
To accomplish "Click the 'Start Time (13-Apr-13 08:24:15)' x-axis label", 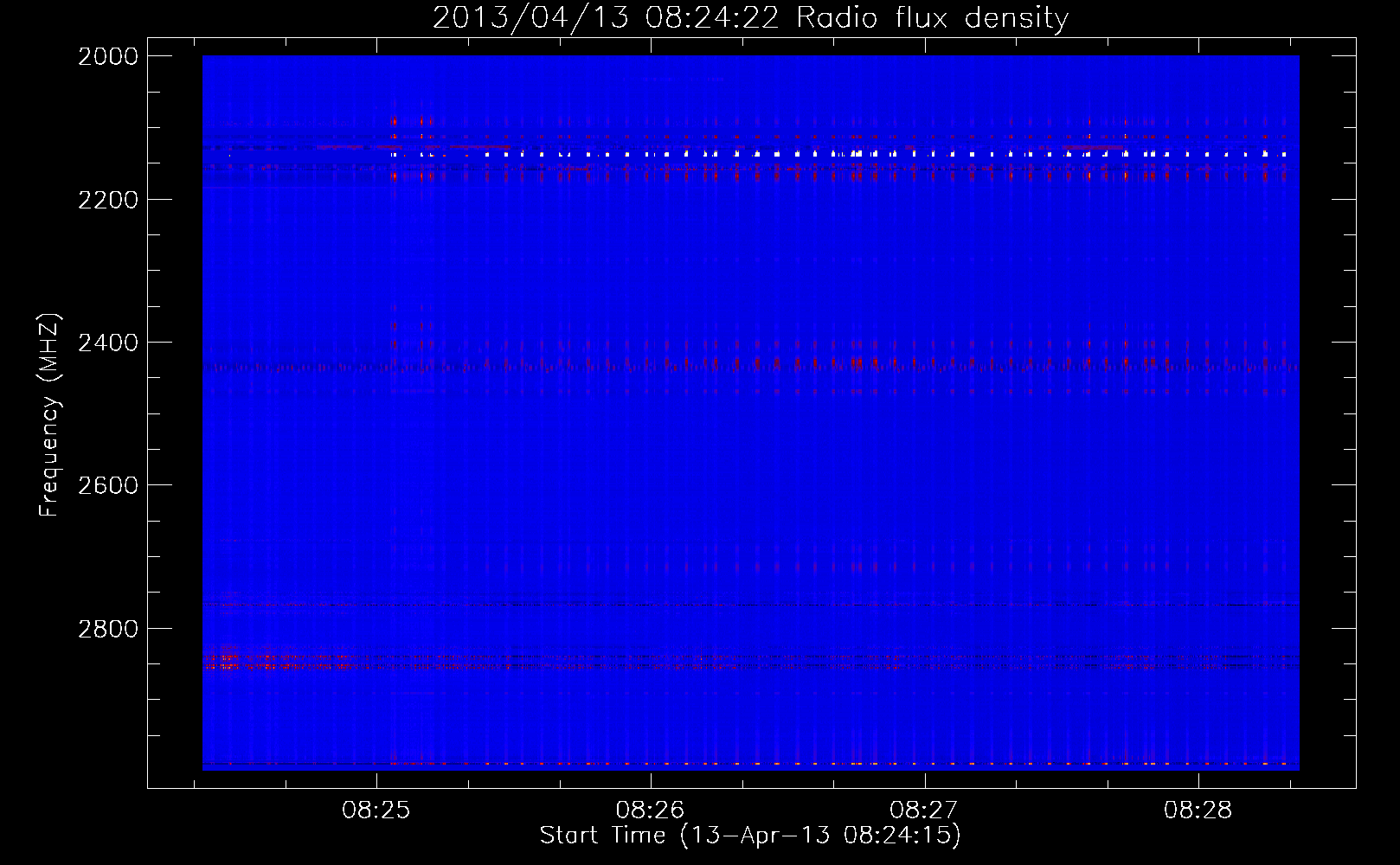I will (750, 836).
